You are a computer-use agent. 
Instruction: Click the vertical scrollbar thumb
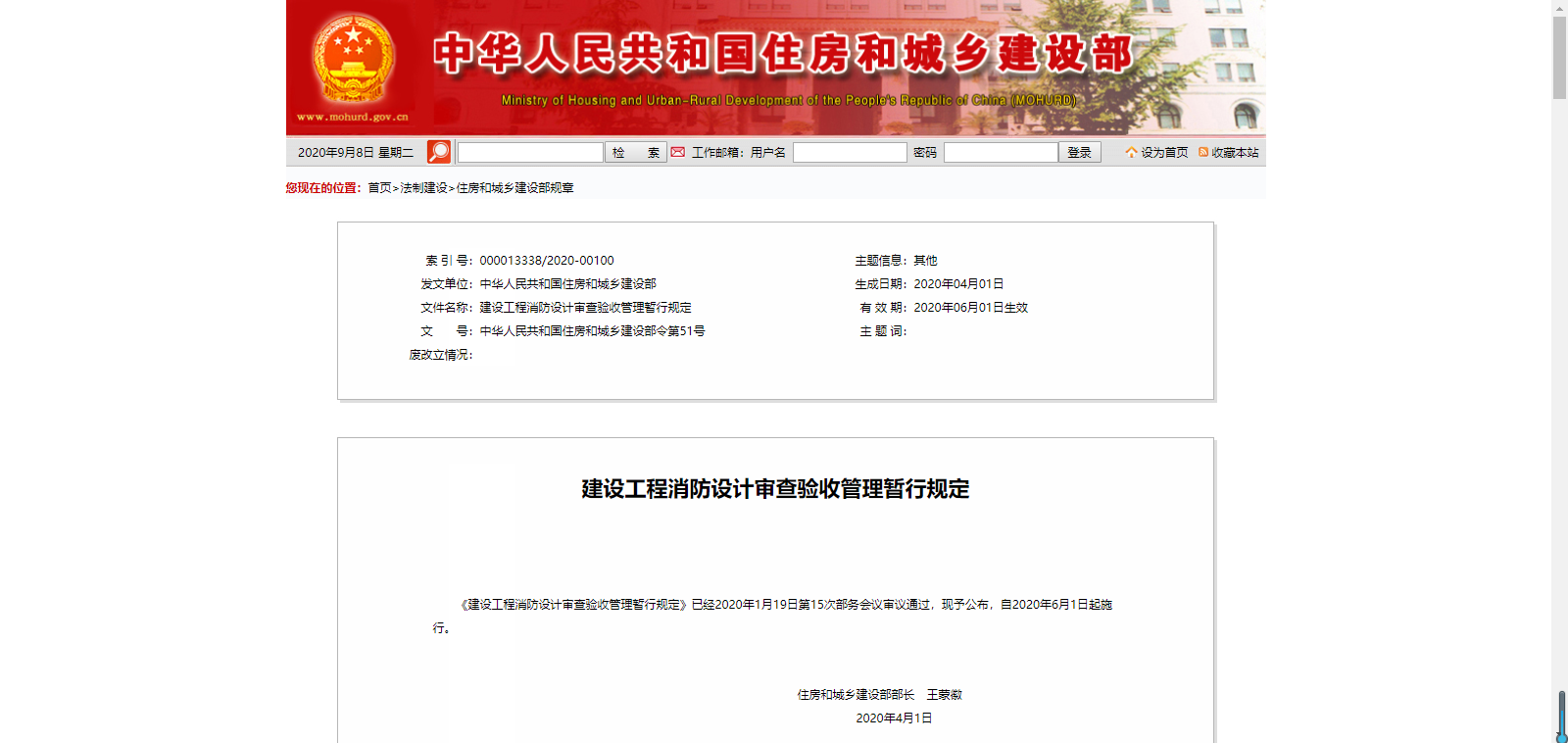(1559, 59)
